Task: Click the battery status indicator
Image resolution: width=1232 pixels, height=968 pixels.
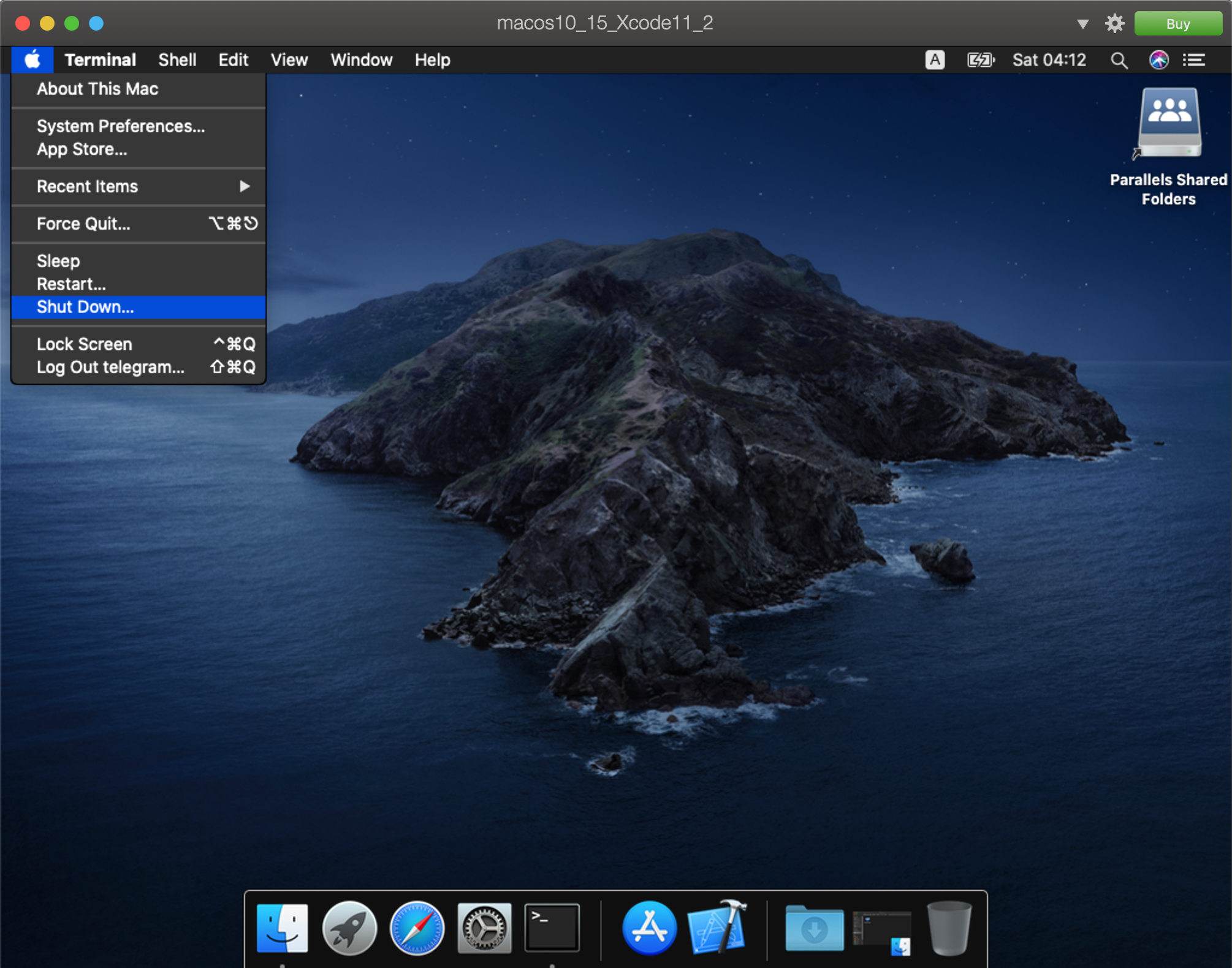Action: tap(981, 60)
